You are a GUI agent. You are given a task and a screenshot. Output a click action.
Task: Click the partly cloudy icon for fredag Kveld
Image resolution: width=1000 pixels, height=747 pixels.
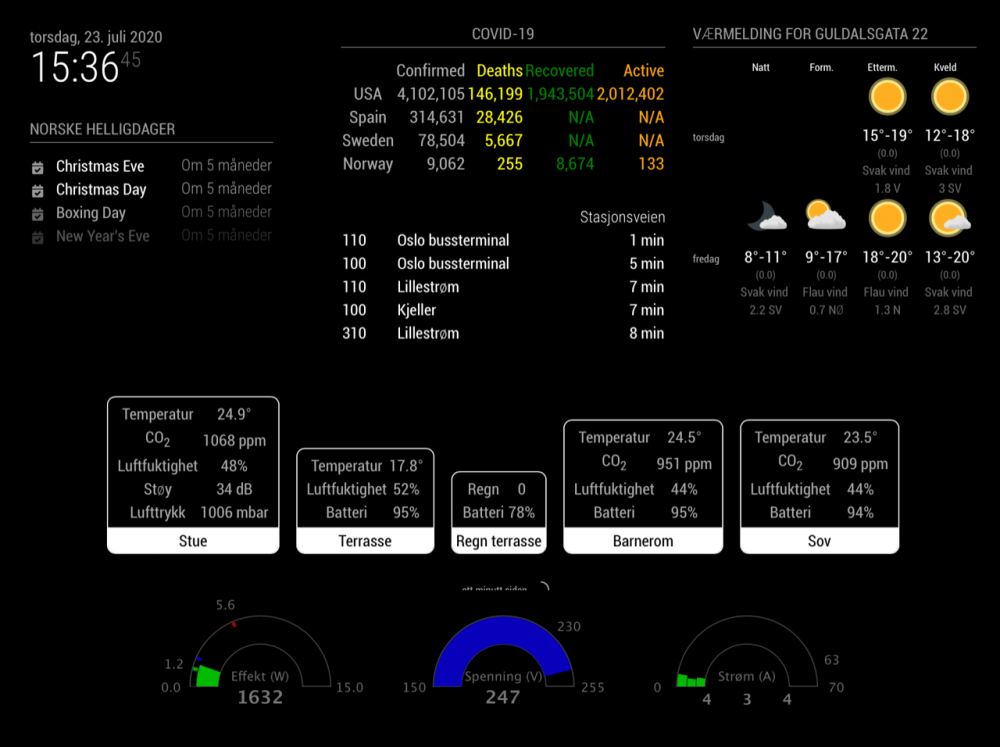point(949,217)
